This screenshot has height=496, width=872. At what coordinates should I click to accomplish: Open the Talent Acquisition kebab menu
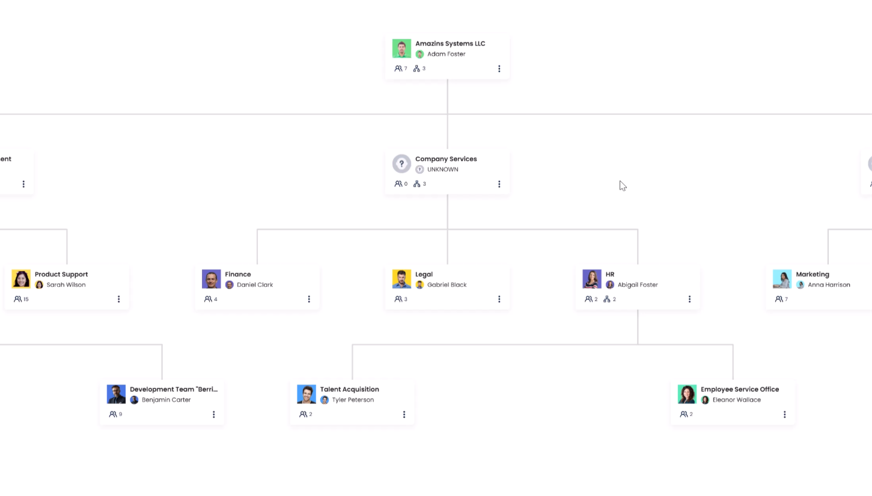(404, 414)
